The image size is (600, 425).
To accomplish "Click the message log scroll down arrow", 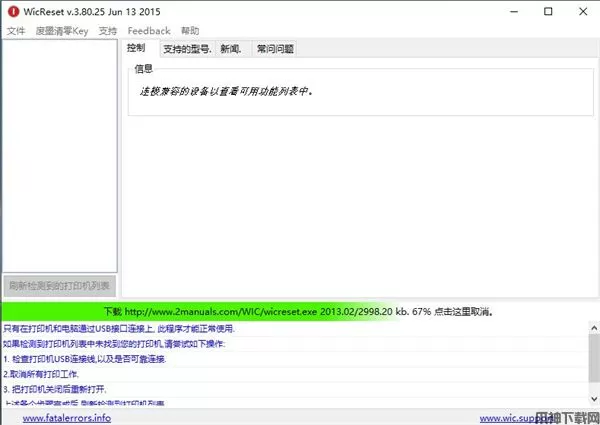I will [594, 398].
